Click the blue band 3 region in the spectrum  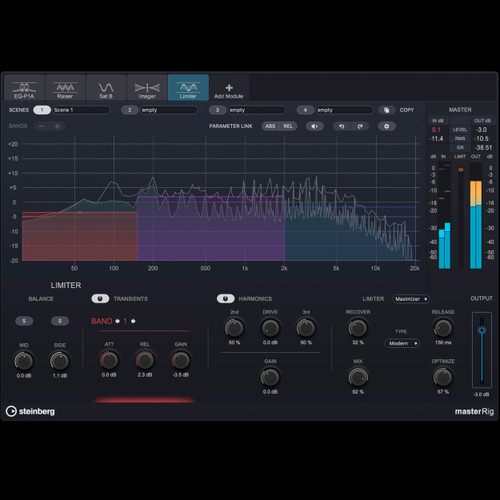tap(350, 234)
